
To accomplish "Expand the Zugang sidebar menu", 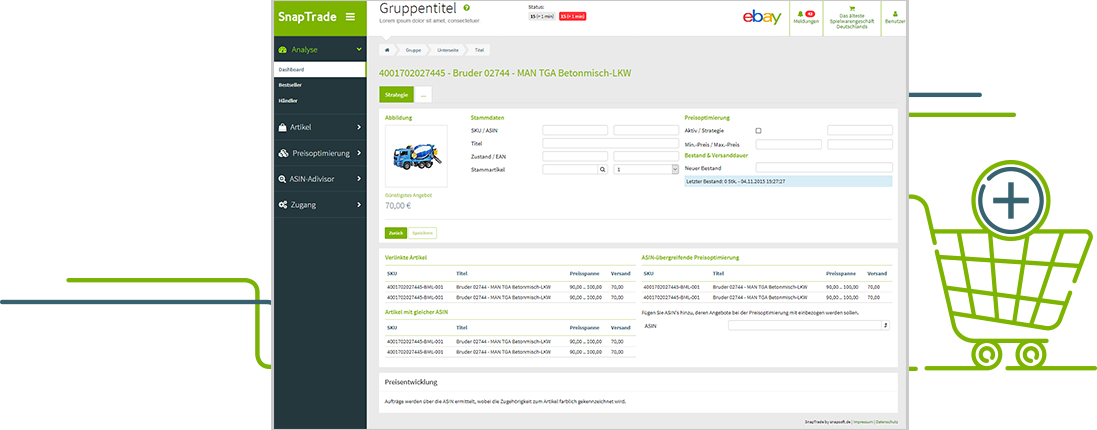I will click(x=320, y=205).
